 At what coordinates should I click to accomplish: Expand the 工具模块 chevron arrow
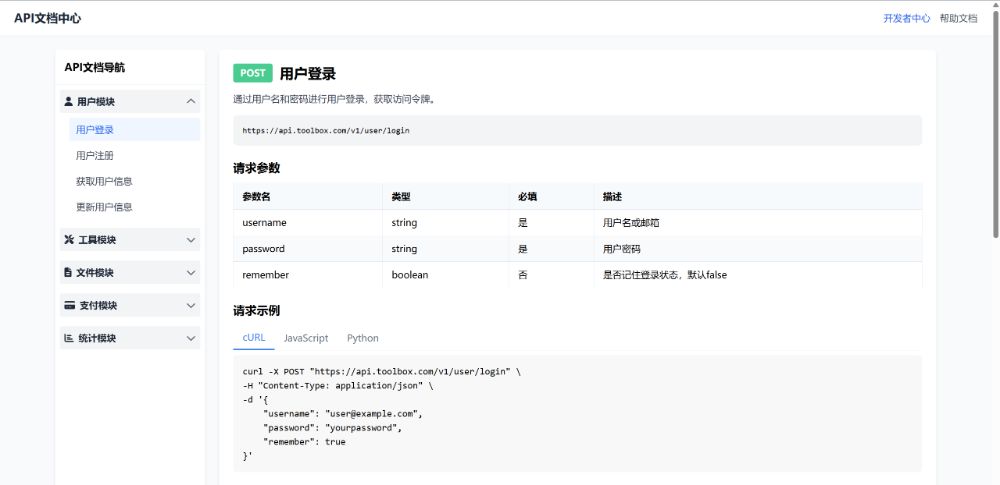tap(191, 240)
